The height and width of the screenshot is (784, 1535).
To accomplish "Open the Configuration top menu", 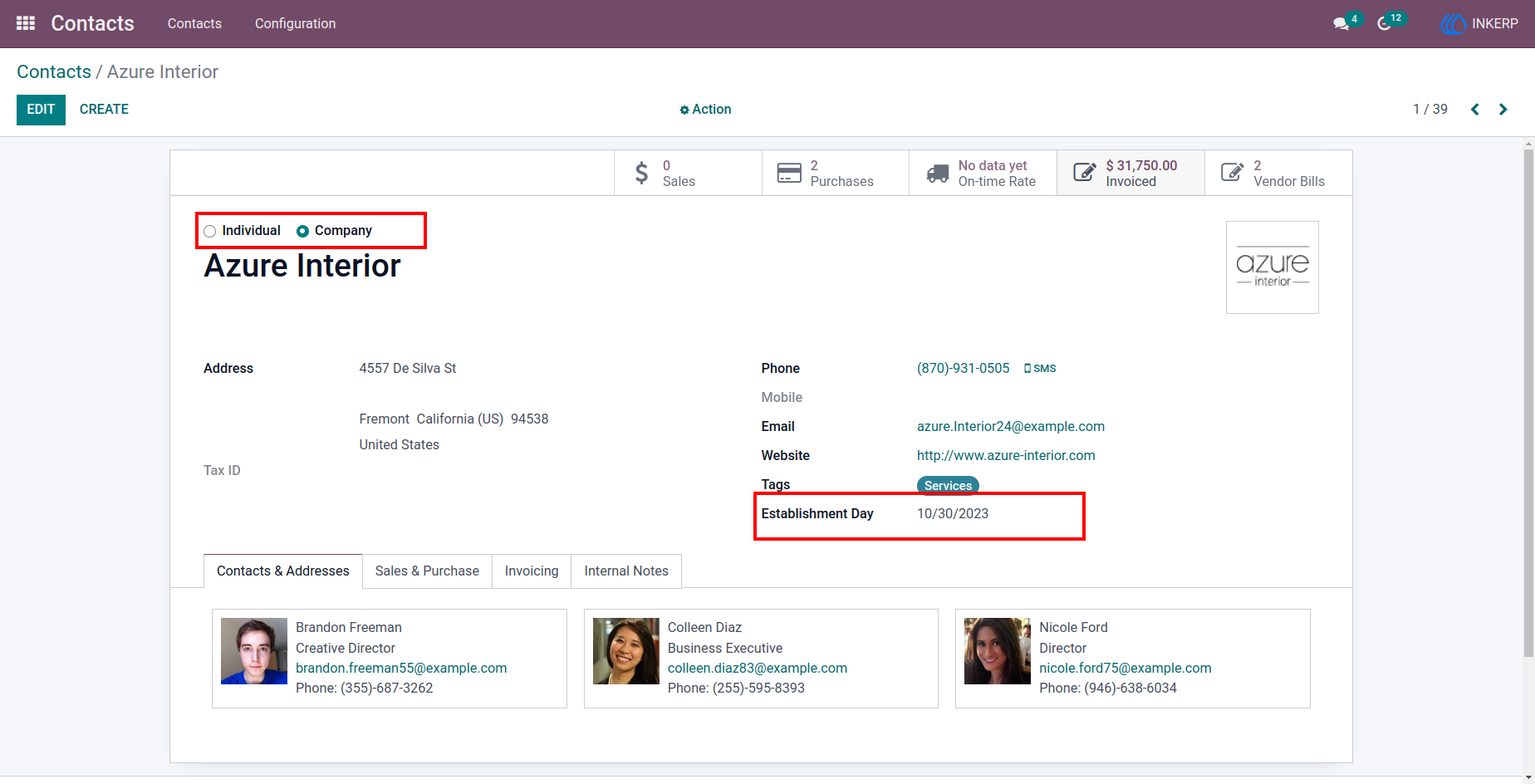I will pos(295,23).
